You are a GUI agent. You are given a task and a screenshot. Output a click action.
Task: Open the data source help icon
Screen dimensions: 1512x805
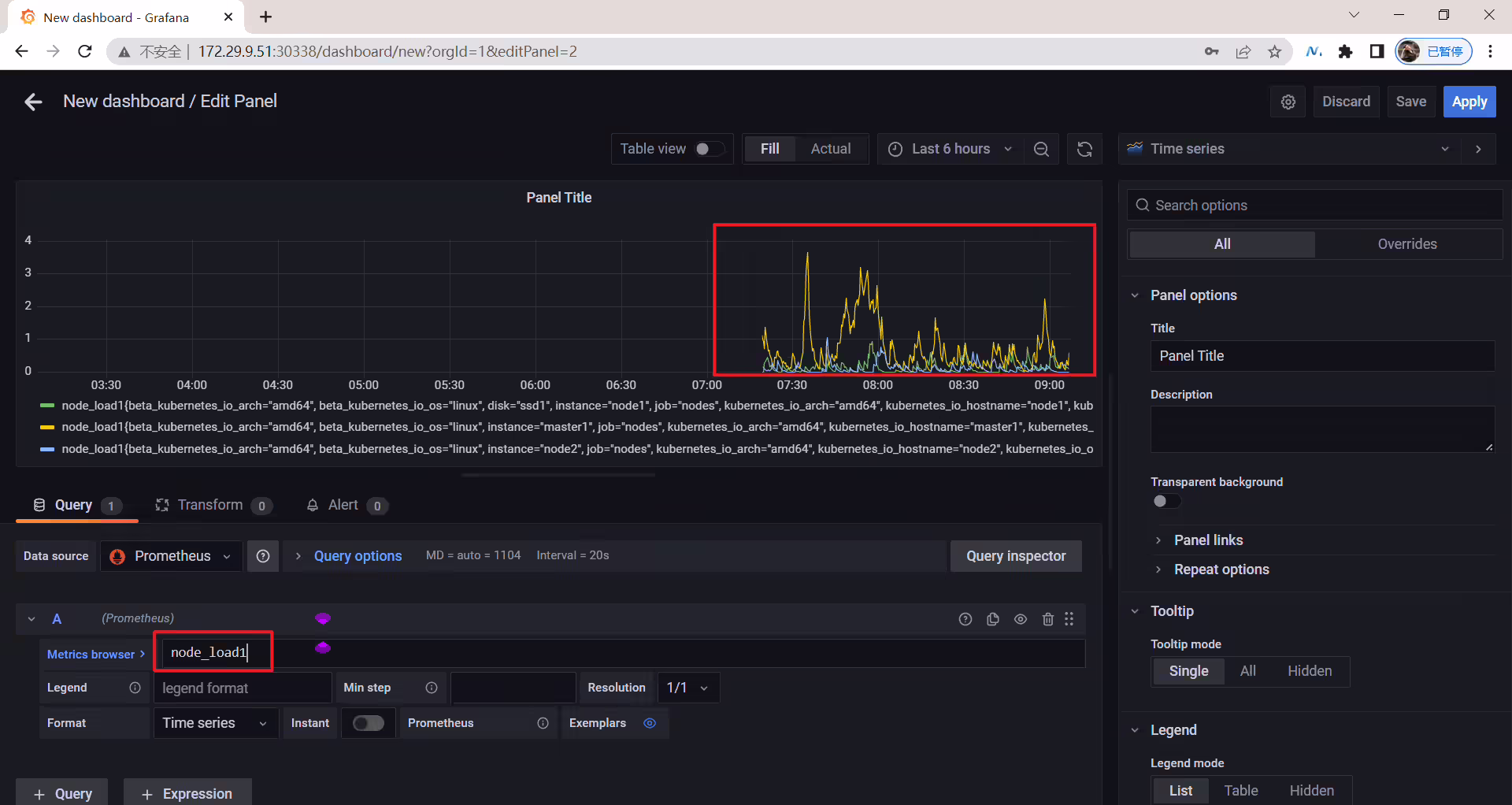coord(263,556)
